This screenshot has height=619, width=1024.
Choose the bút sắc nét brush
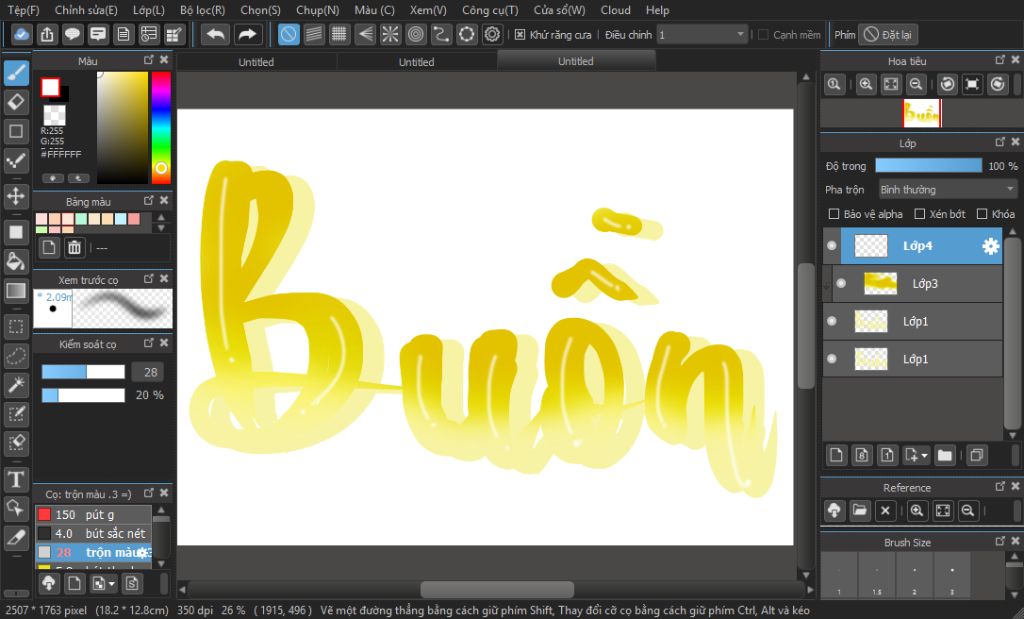(x=93, y=533)
